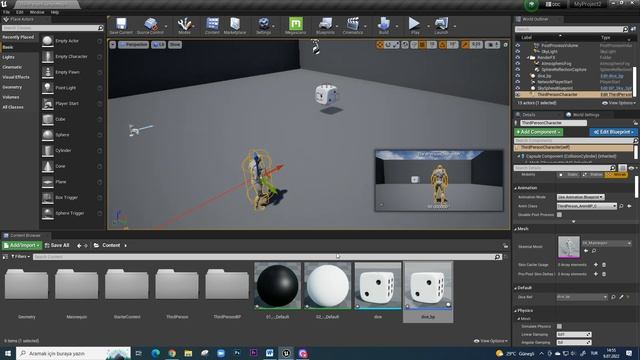The image size is (640, 360).
Task: Open the Content toolbar icon
Action: click(x=212, y=25)
